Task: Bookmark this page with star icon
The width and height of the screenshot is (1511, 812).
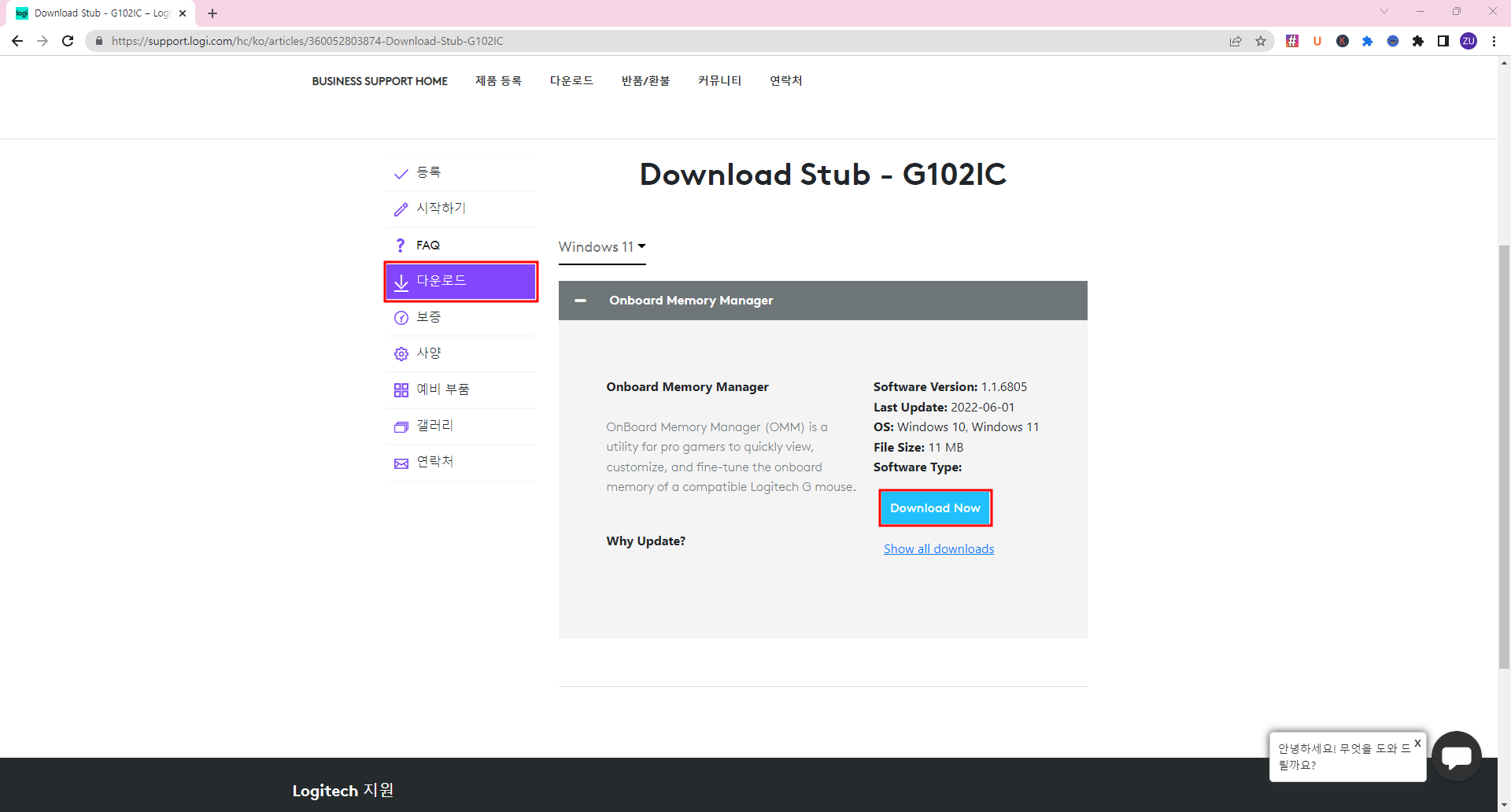Action: pyautogui.click(x=1261, y=41)
